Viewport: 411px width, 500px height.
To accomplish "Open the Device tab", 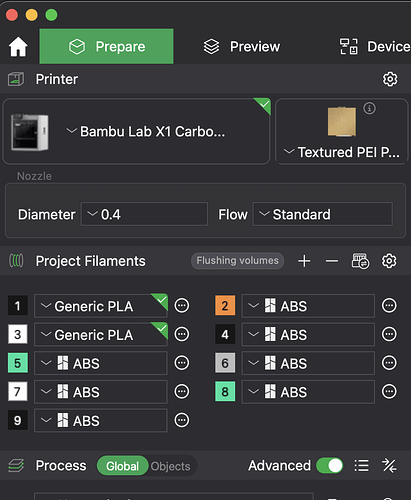I will pos(375,47).
